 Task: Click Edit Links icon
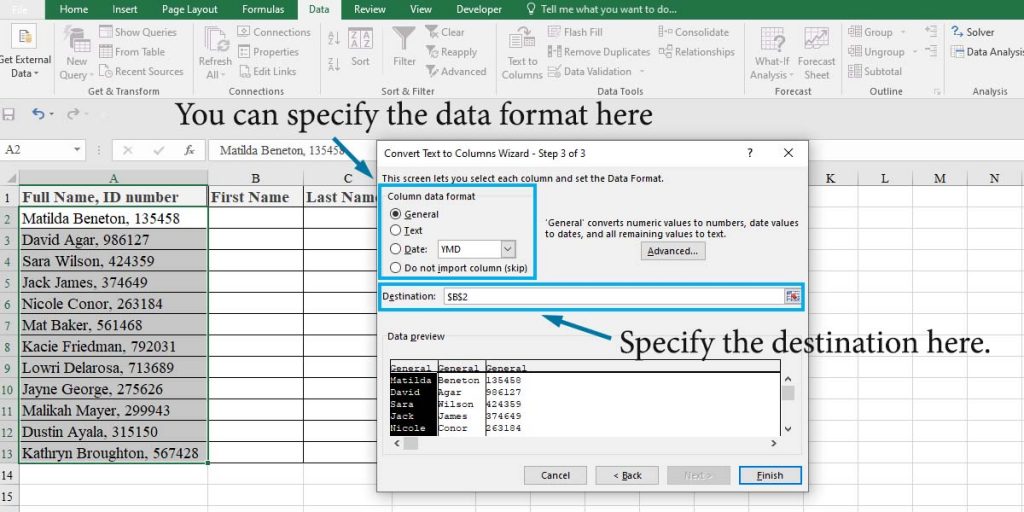(244, 71)
